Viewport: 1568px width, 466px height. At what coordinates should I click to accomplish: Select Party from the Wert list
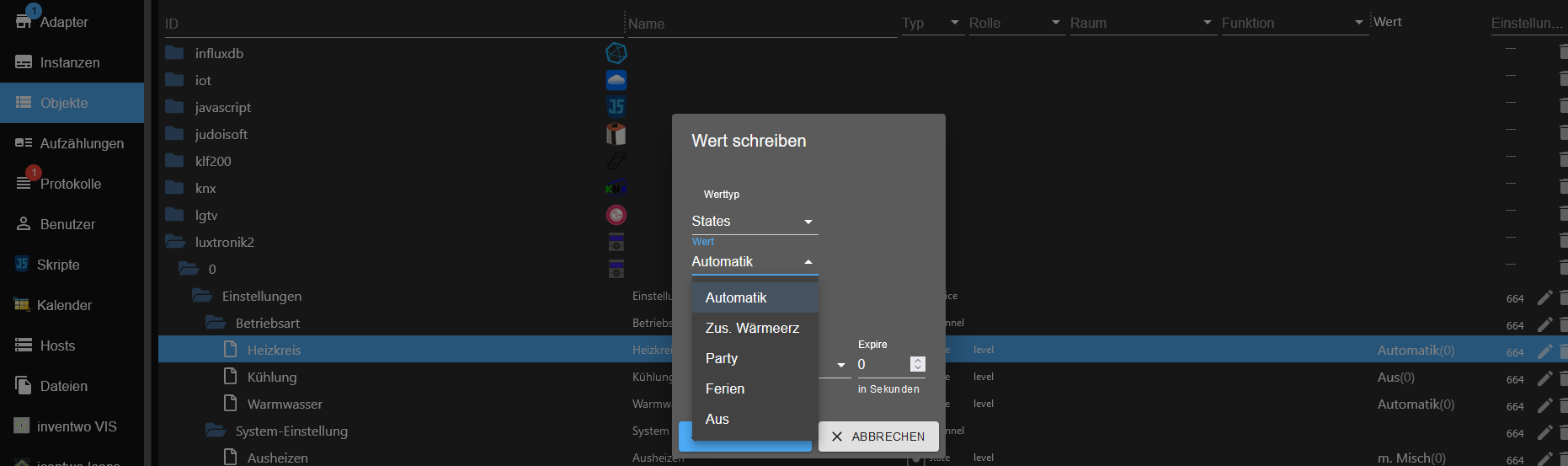tap(722, 358)
